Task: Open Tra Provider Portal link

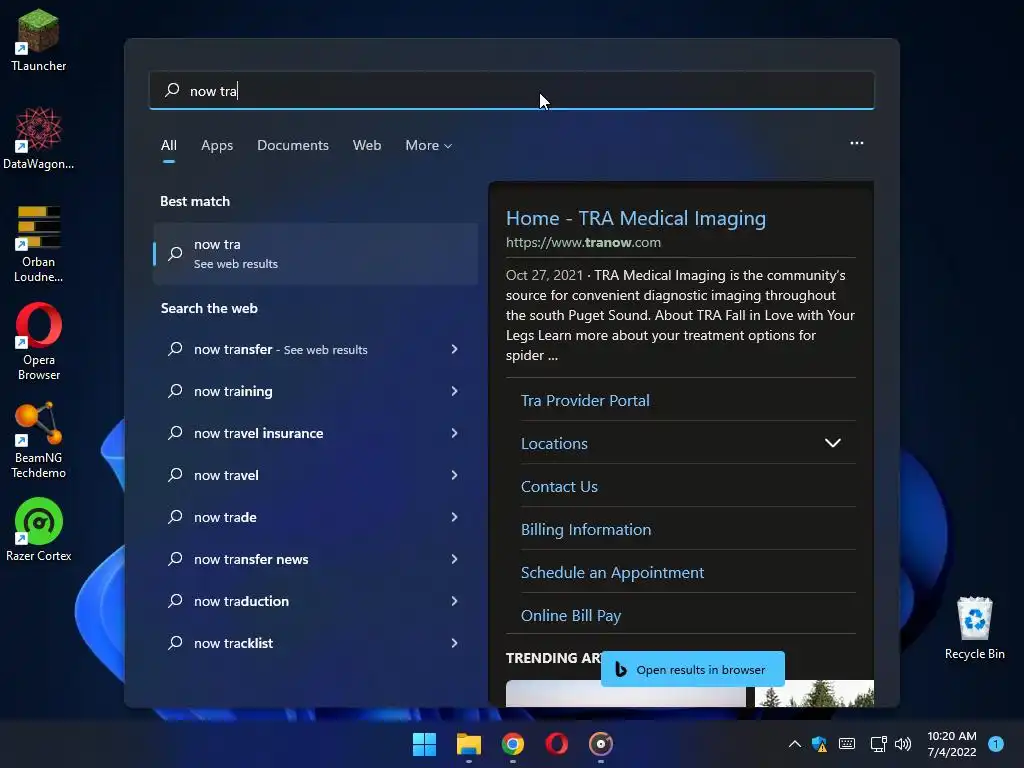Action: (585, 400)
